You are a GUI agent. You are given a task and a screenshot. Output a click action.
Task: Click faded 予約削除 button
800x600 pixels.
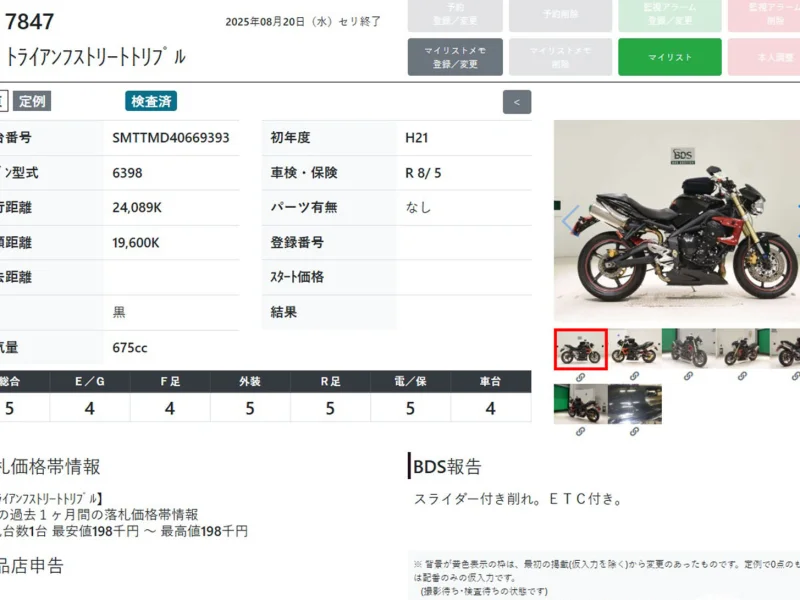pos(560,14)
